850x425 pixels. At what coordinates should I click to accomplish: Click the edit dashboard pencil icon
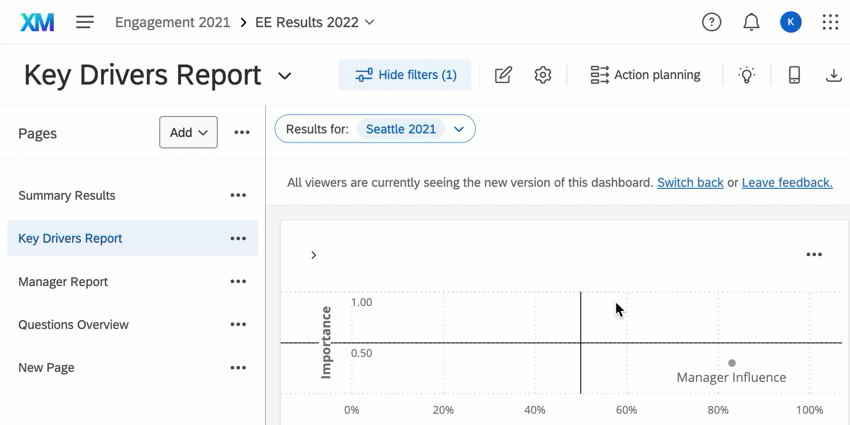tap(503, 75)
